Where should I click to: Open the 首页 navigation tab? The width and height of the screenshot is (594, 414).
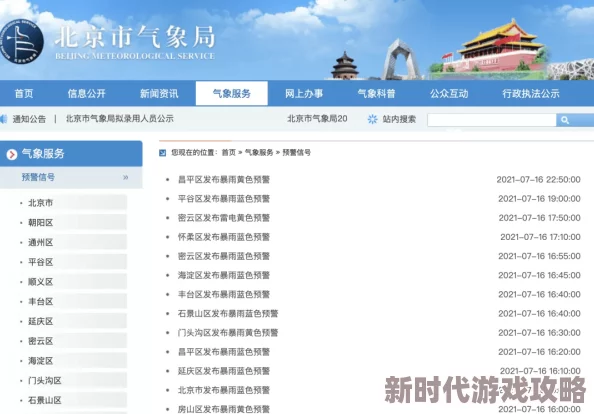pos(24,94)
